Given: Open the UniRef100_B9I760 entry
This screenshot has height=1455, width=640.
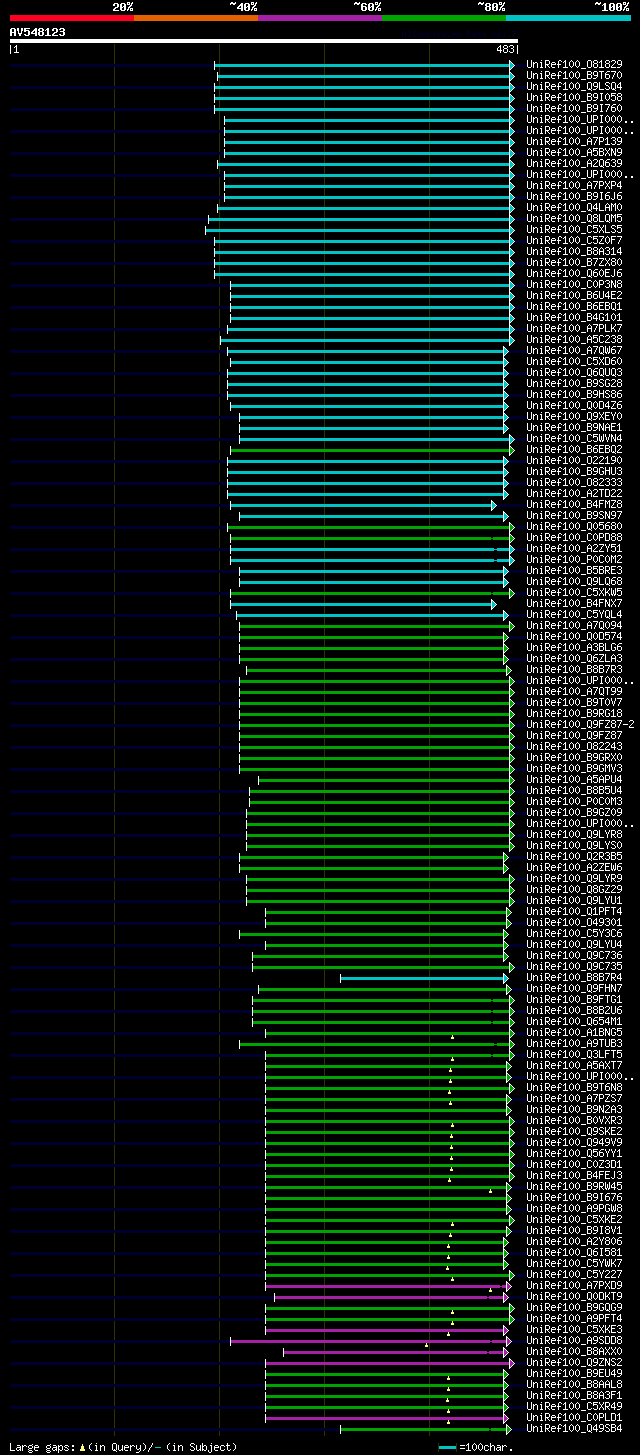Looking at the screenshot, I should 574,108.
